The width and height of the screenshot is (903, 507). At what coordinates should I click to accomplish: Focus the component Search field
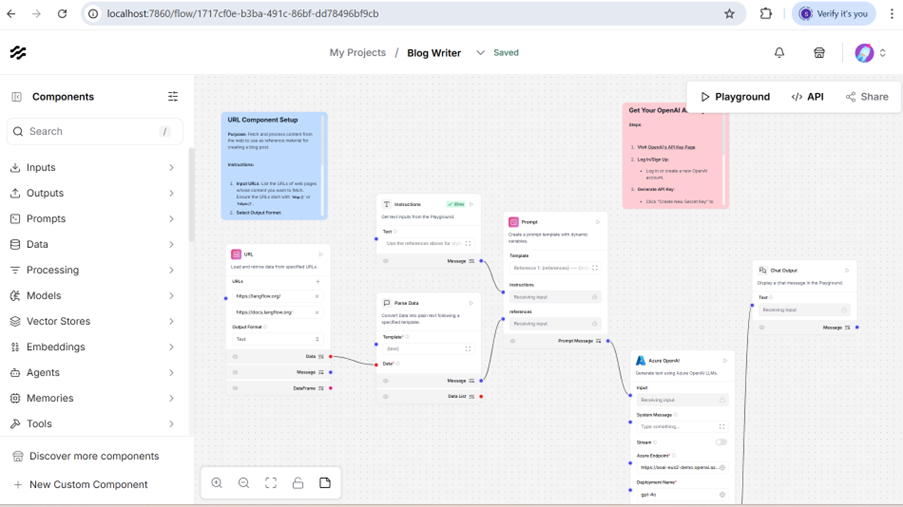coord(95,131)
